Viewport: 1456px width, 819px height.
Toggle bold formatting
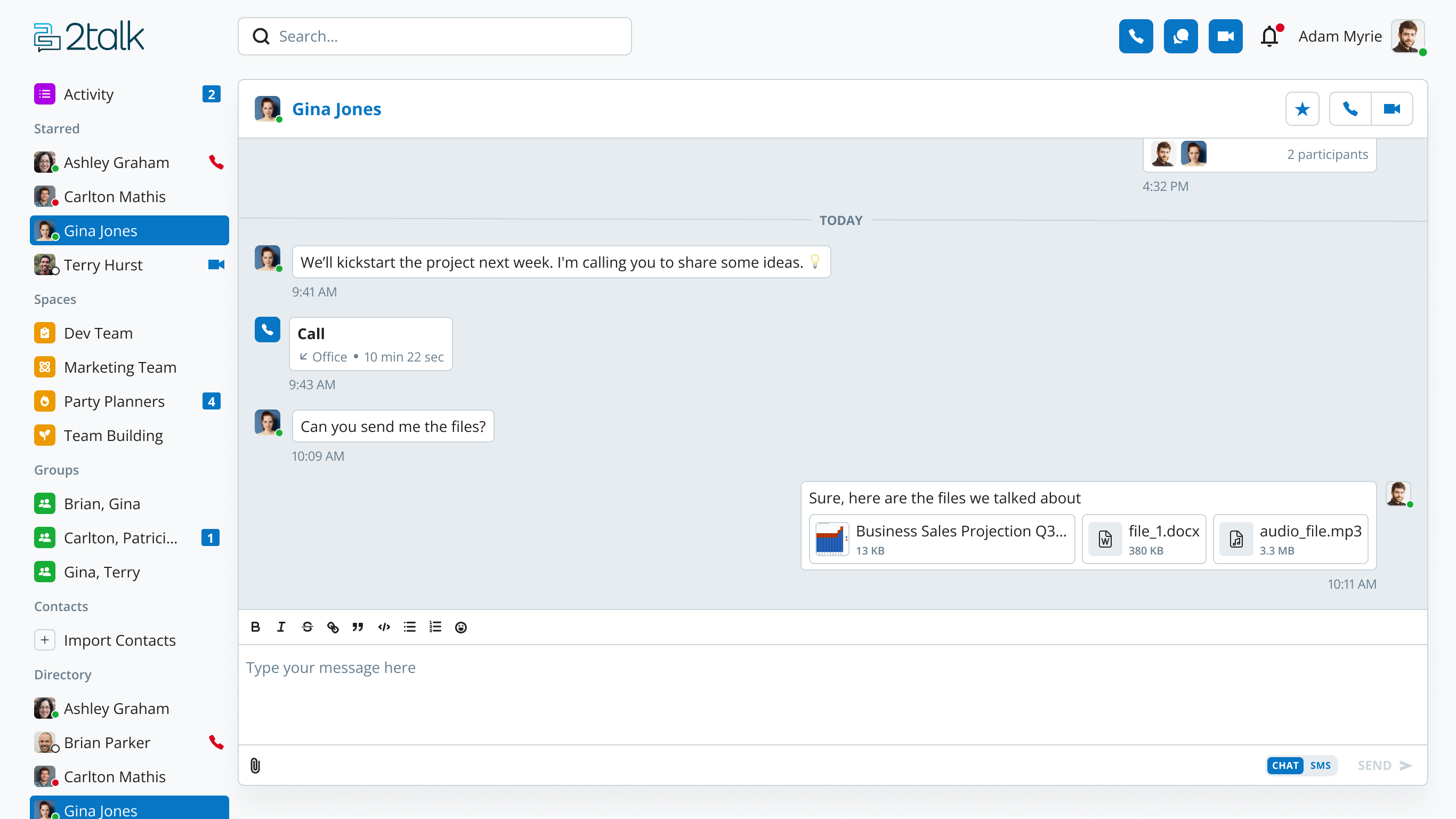point(255,627)
